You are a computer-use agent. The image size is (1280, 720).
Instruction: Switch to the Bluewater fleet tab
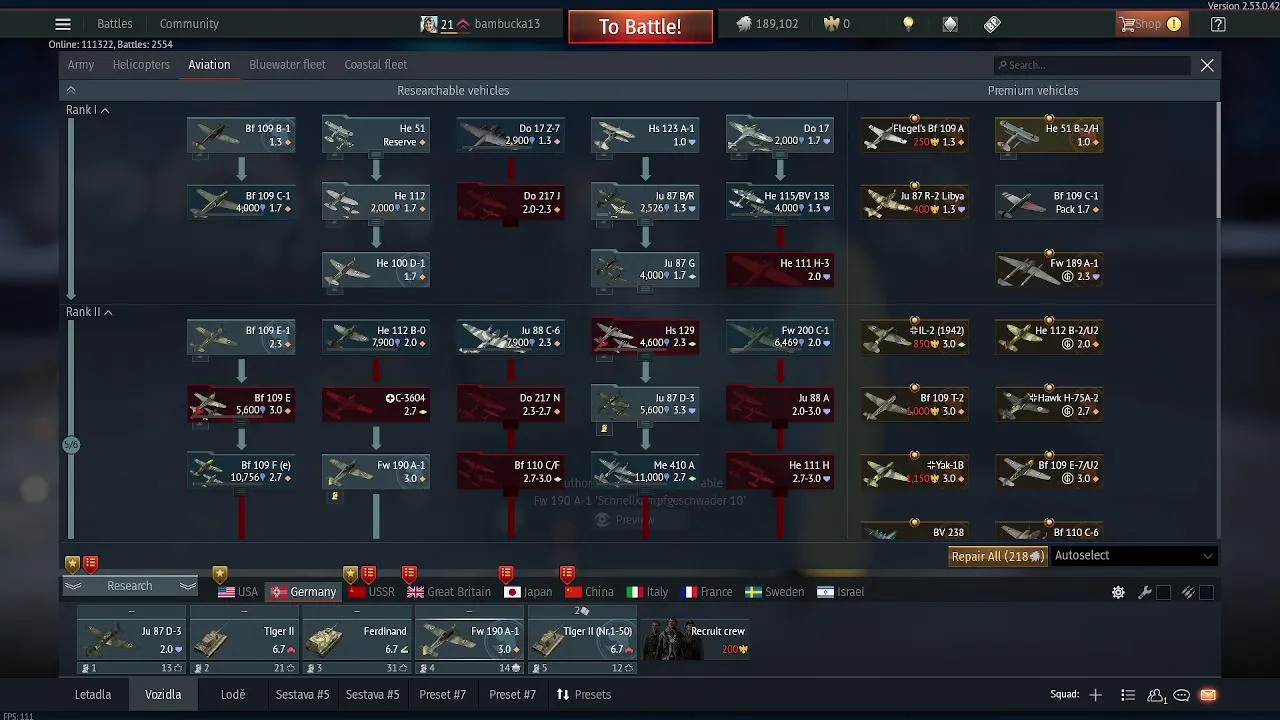[x=288, y=65]
